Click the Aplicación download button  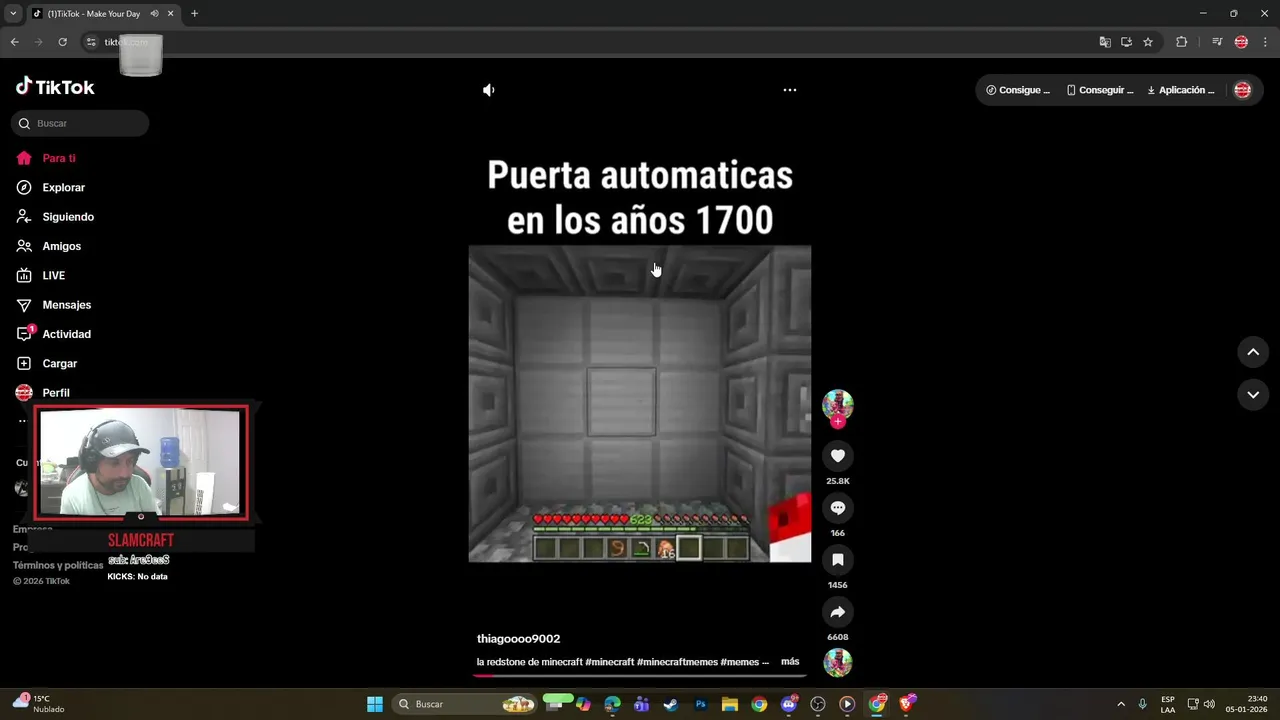click(x=1181, y=90)
